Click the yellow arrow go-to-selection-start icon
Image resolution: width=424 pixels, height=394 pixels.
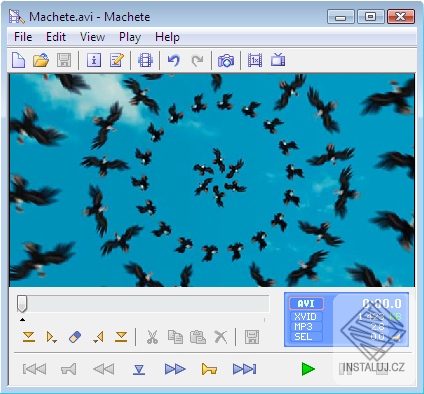tap(51, 337)
